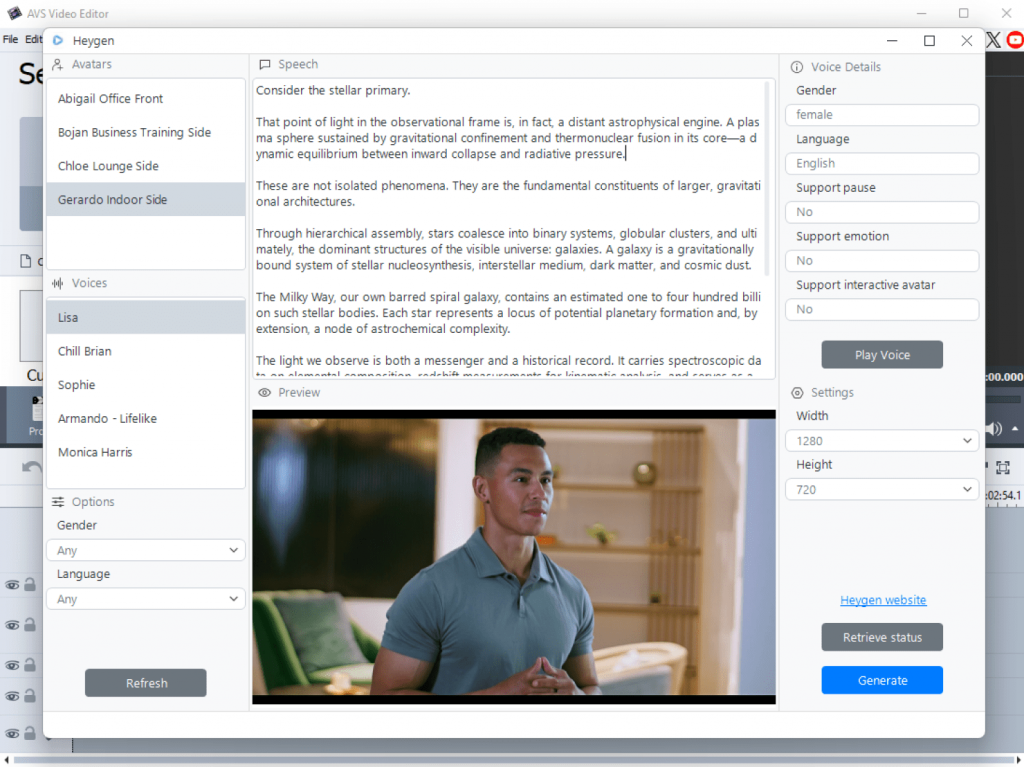Open the Height dropdown showing 720
The width and height of the screenshot is (1024, 767).
pos(882,489)
